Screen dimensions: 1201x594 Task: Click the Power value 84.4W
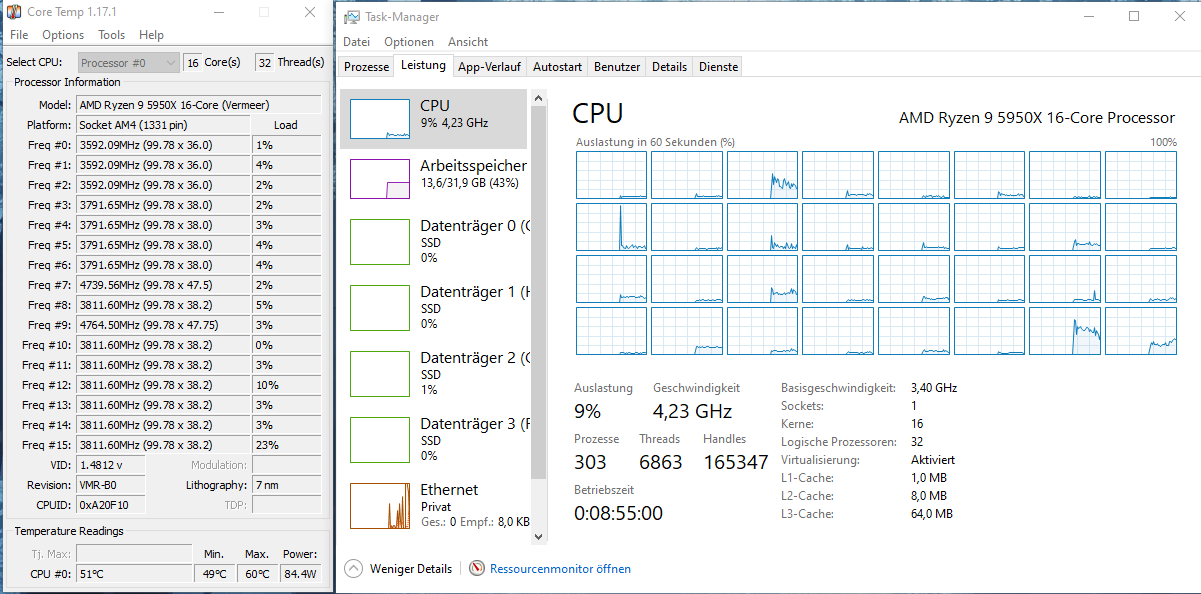point(300,574)
